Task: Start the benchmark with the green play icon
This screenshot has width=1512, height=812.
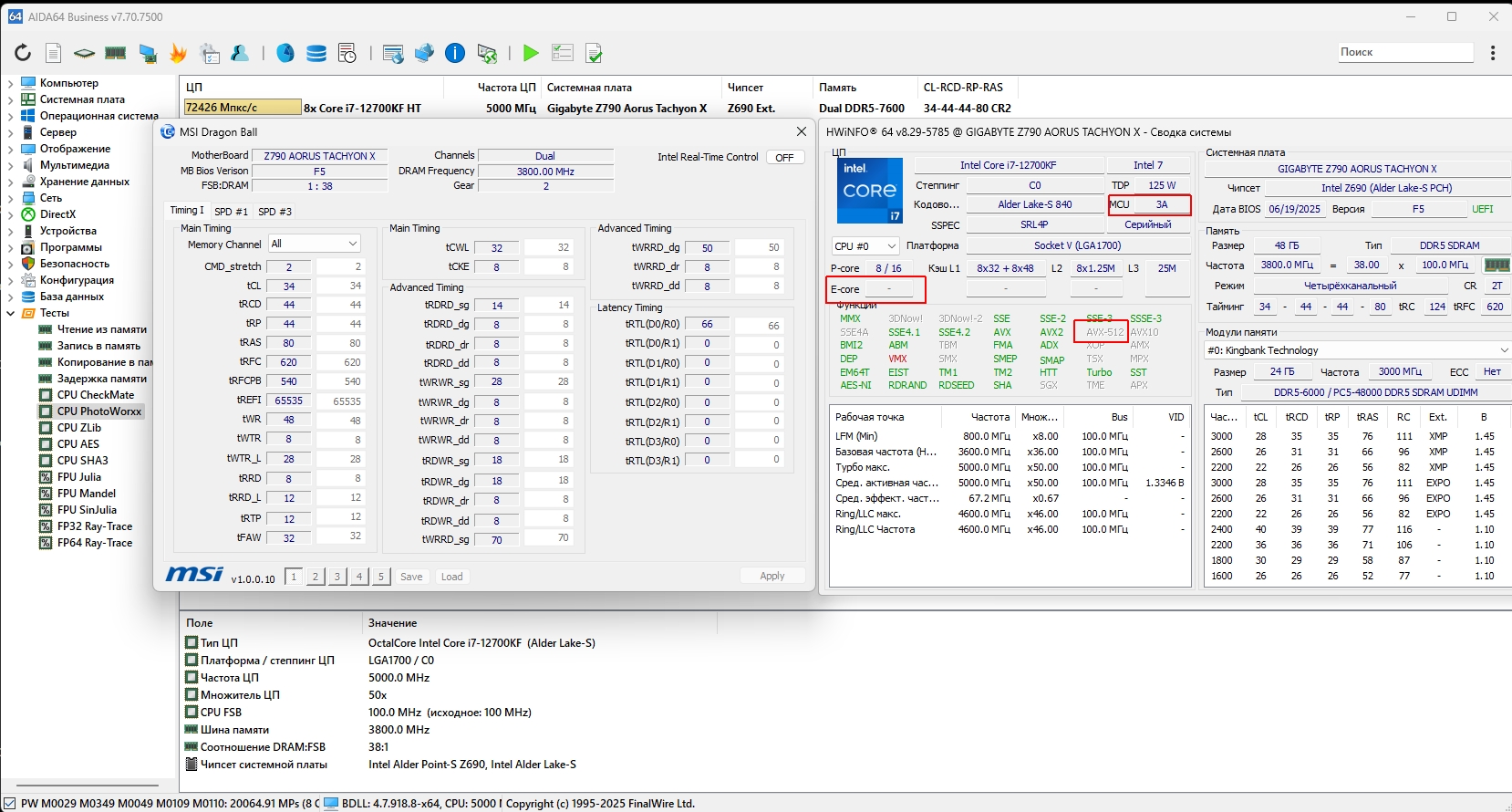Action: coord(531,53)
